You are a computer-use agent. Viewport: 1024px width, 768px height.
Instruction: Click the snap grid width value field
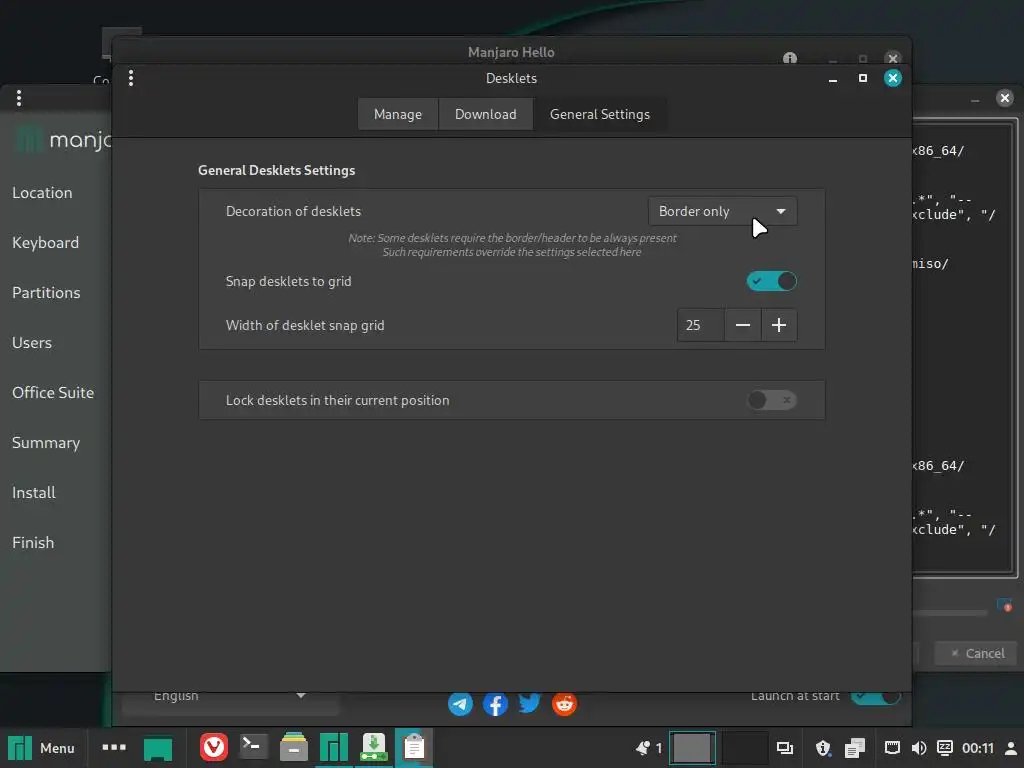pos(701,325)
